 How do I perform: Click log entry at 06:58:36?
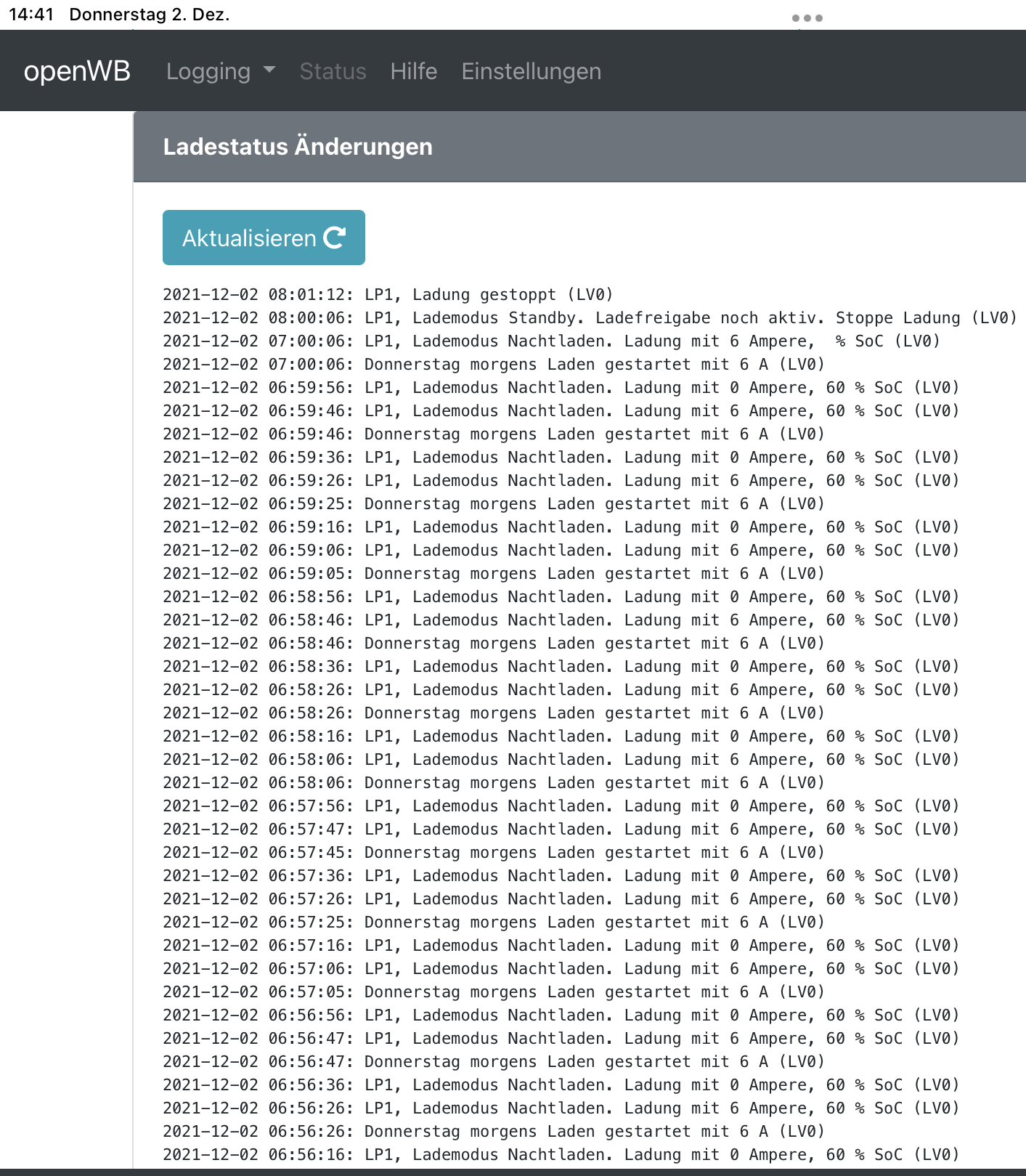[x=561, y=666]
